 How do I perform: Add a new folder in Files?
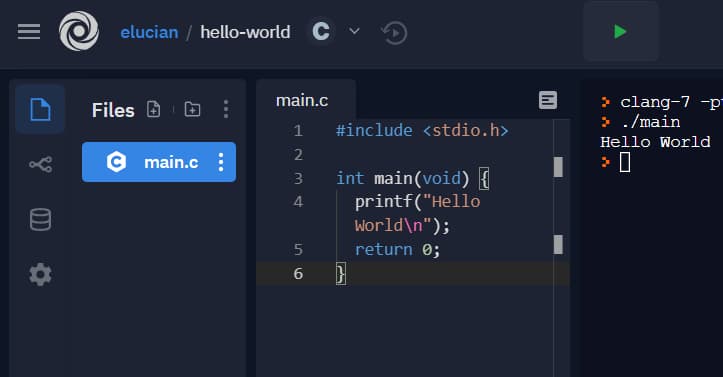click(x=192, y=109)
